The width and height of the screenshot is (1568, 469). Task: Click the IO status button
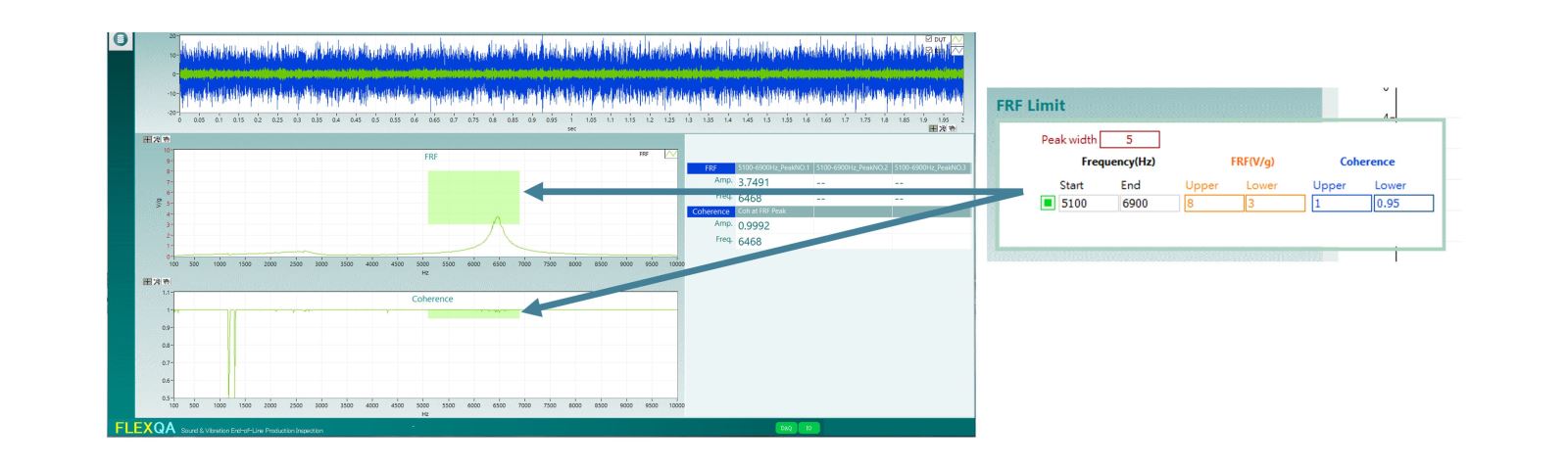point(809,428)
